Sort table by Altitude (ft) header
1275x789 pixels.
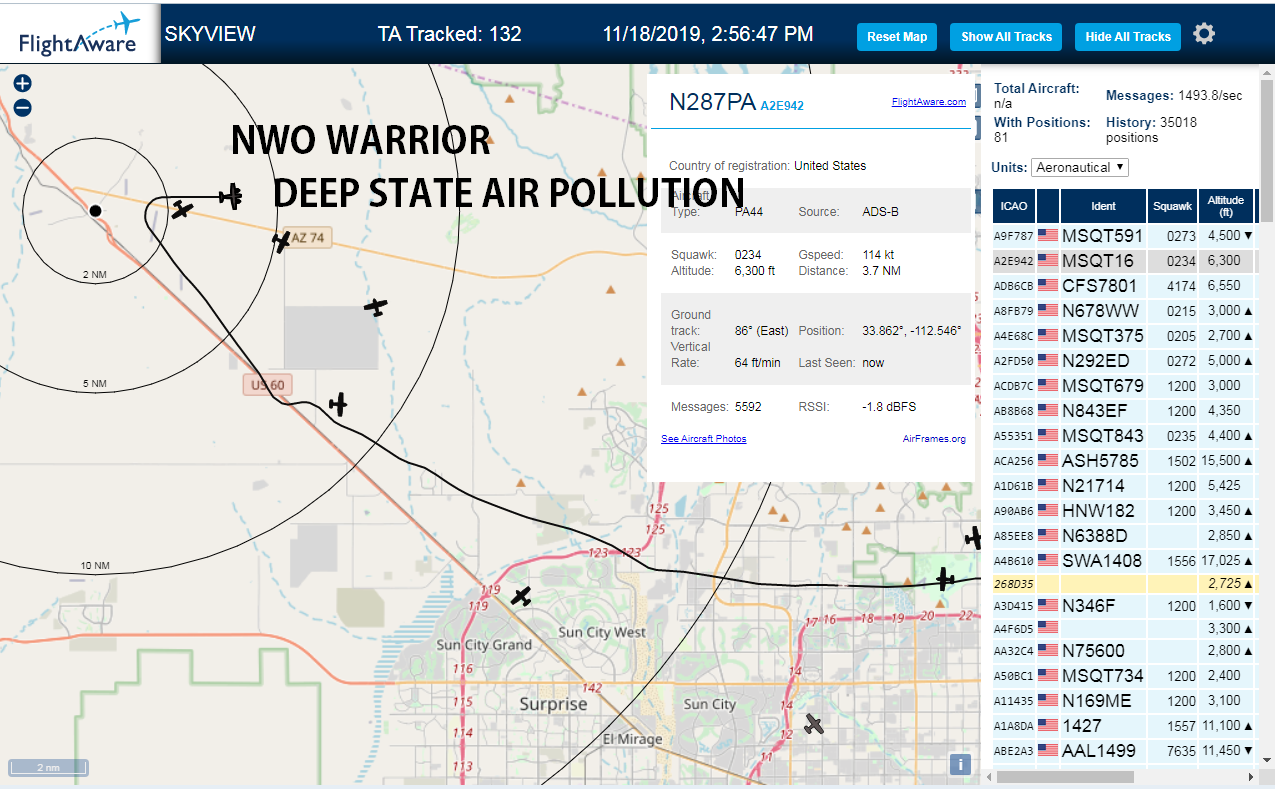pyautogui.click(x=1226, y=206)
